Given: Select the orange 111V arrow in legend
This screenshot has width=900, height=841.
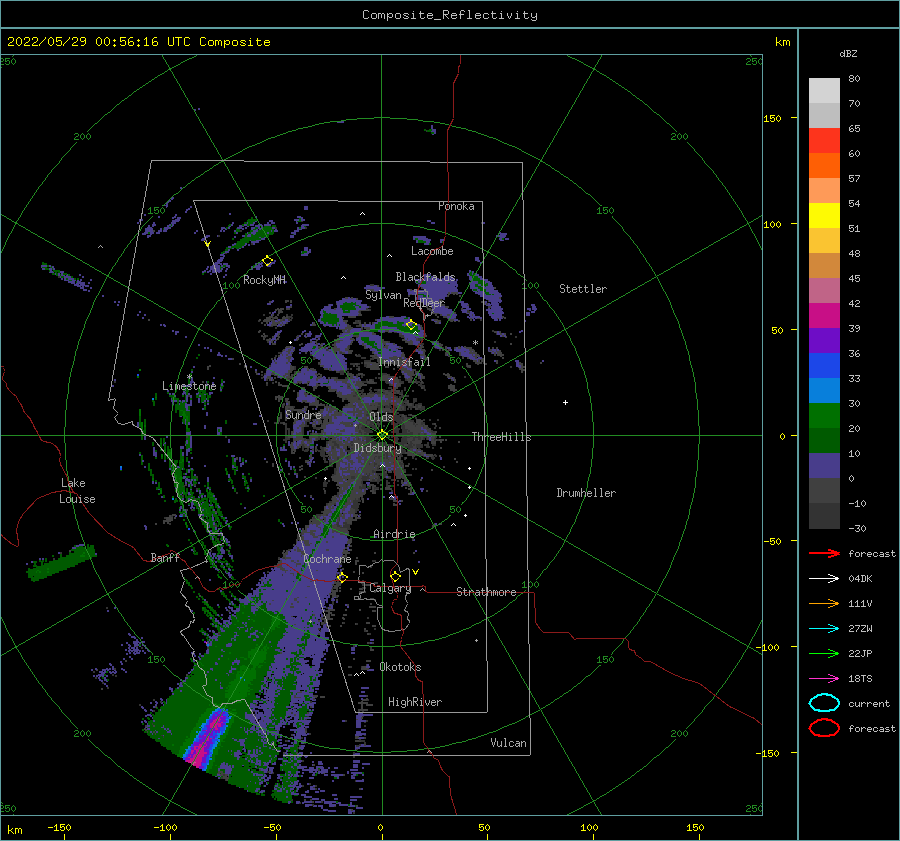Looking at the screenshot, I should [x=824, y=603].
